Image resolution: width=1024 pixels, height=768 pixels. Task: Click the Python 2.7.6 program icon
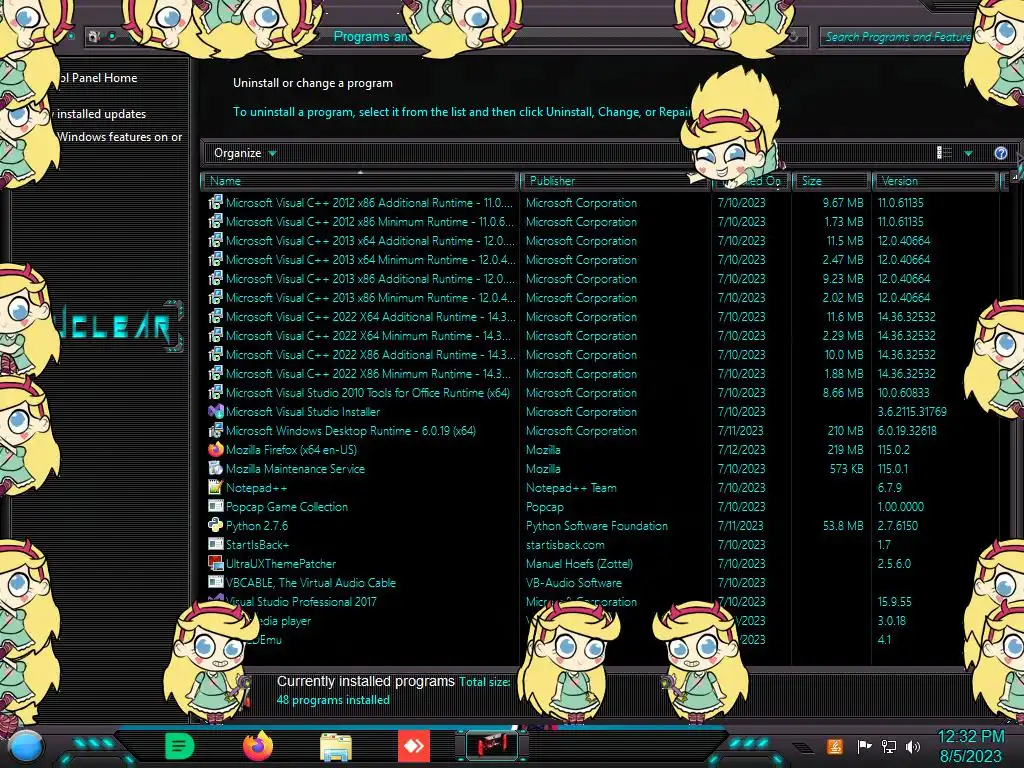[216, 525]
